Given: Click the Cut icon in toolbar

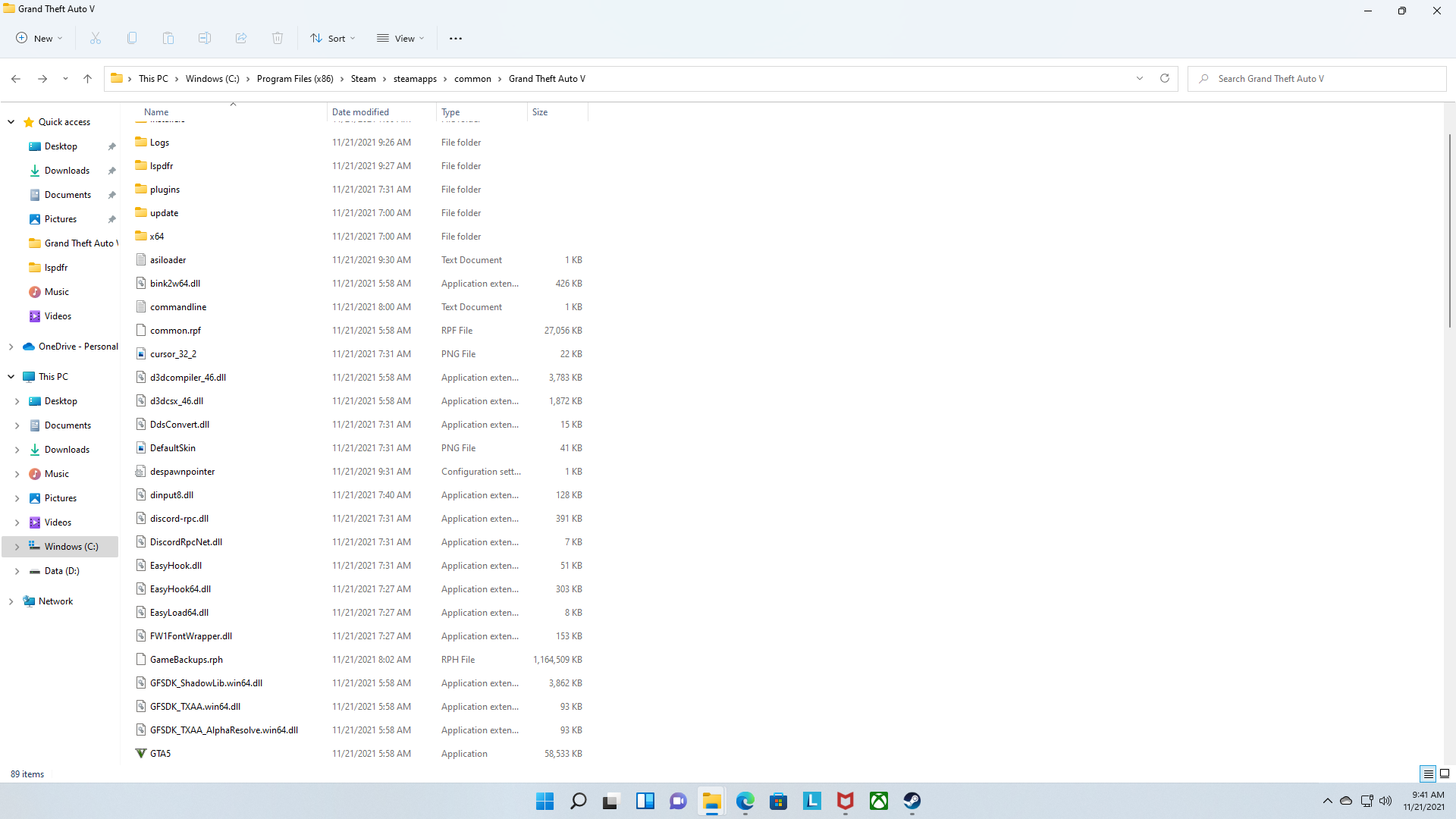Looking at the screenshot, I should coord(96,38).
